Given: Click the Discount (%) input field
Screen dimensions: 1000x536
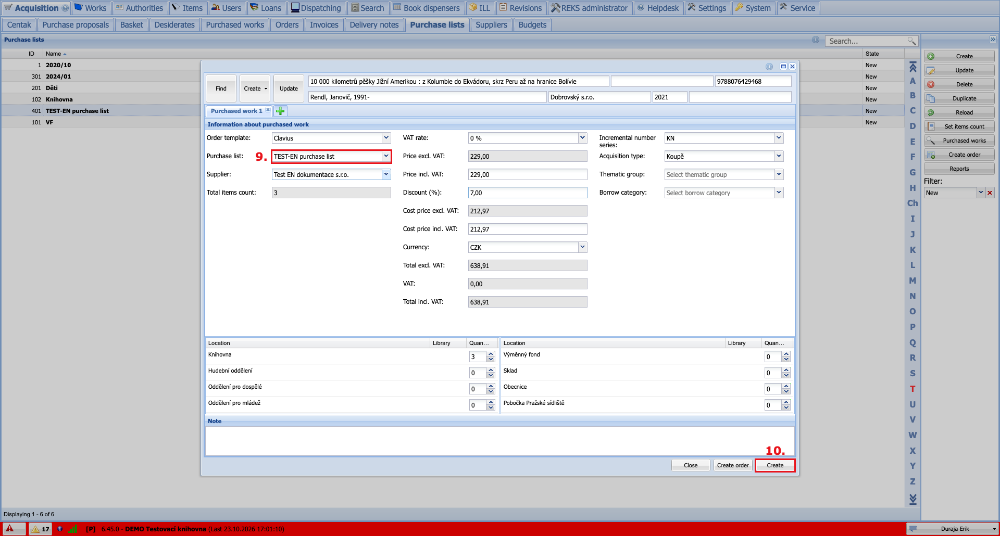Looking at the screenshot, I should (x=527, y=192).
